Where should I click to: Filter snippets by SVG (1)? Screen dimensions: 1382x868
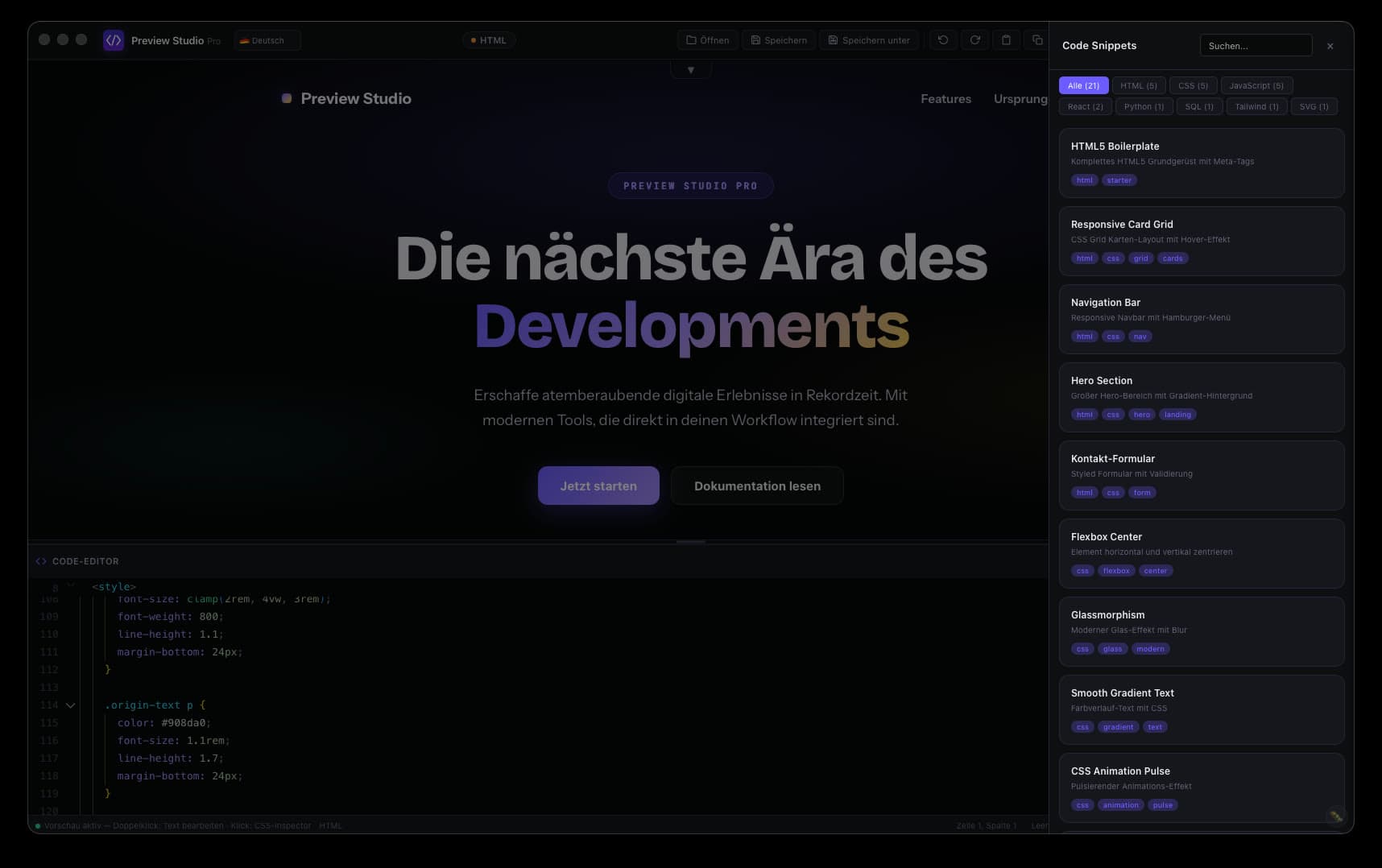click(1314, 106)
